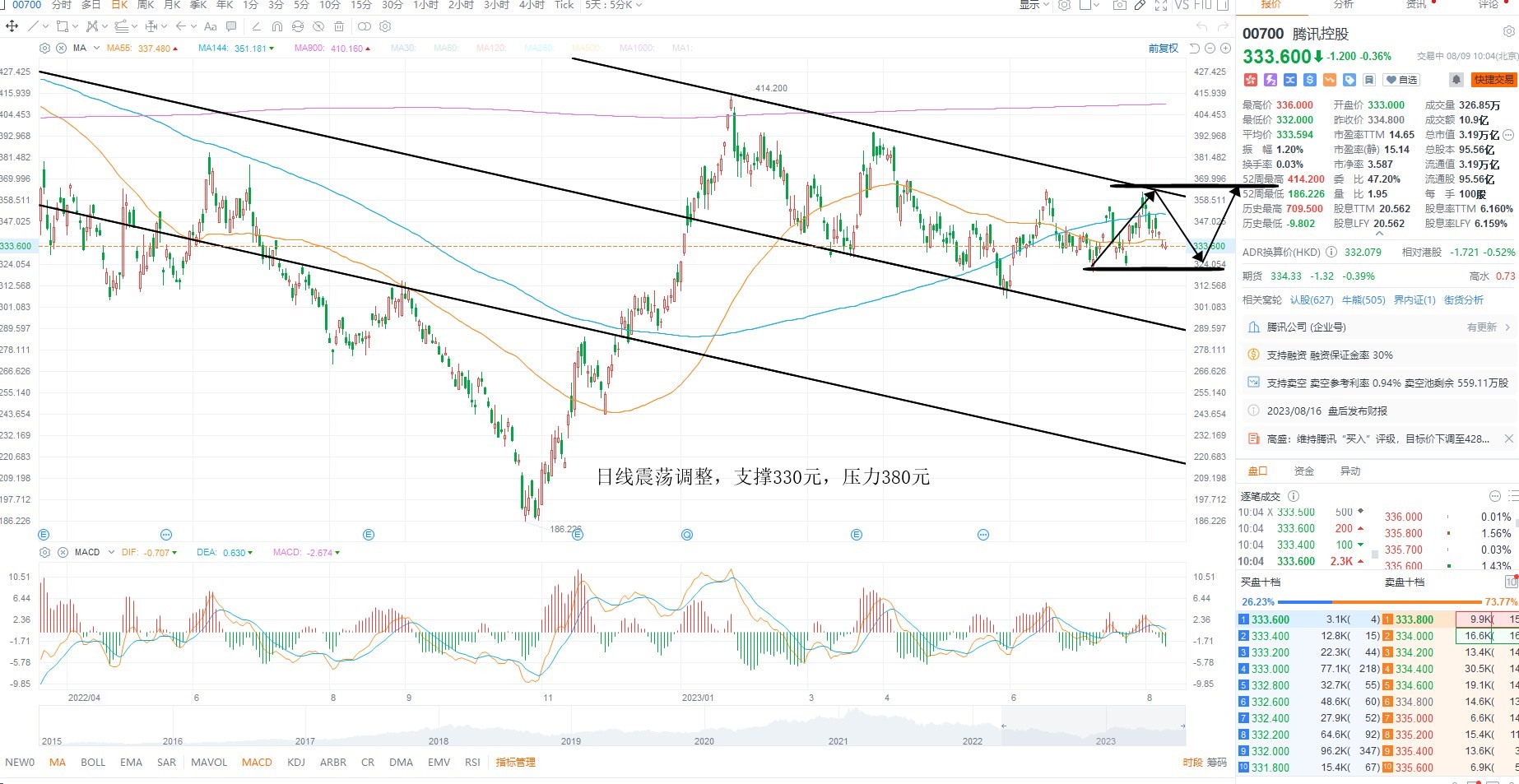Viewport: 1519px width, 784px height.
Task: Click the trash icon to delete drawings
Action: (338, 26)
